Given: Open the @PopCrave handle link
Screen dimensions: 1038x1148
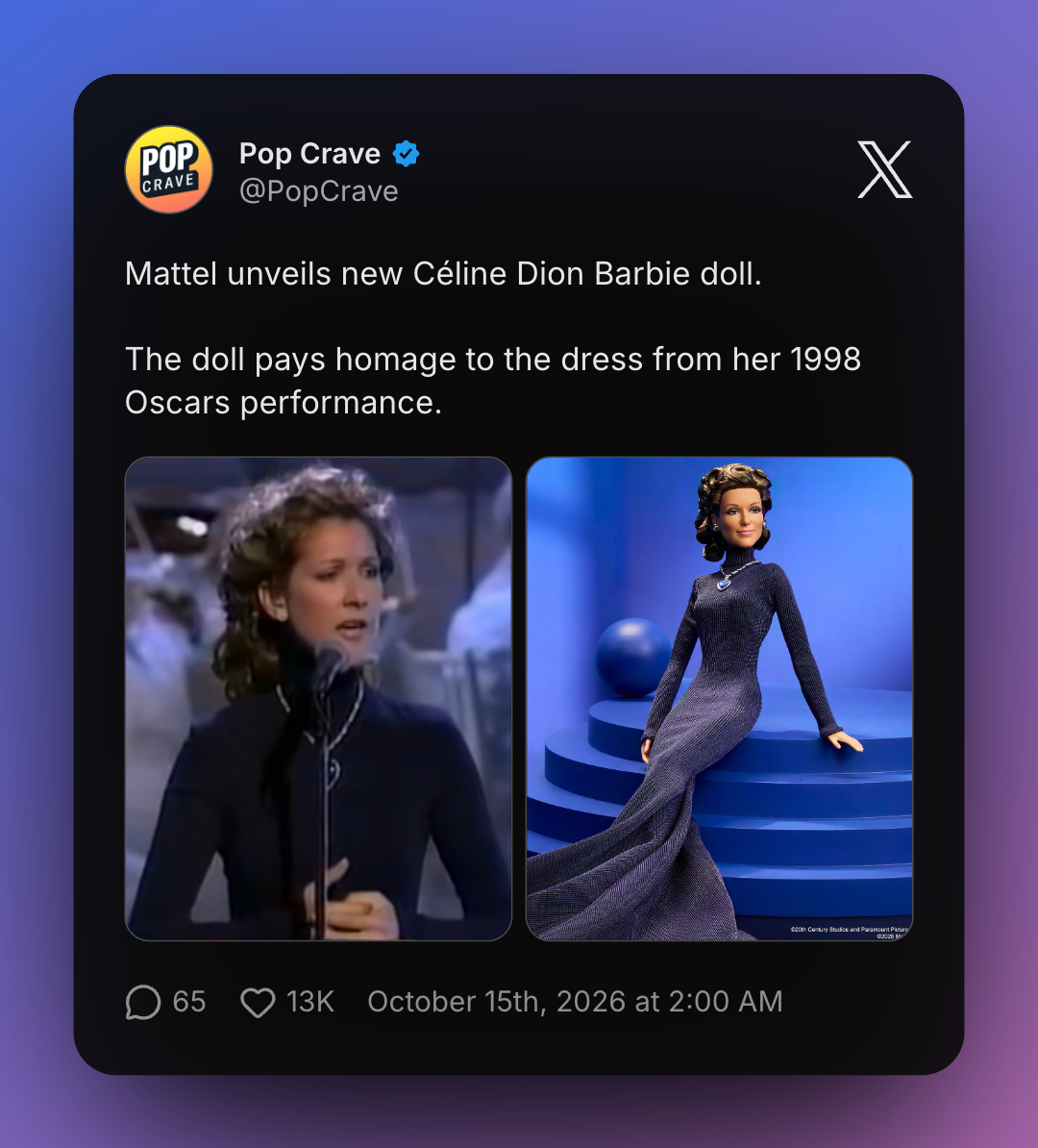Looking at the screenshot, I should coord(319,191).
